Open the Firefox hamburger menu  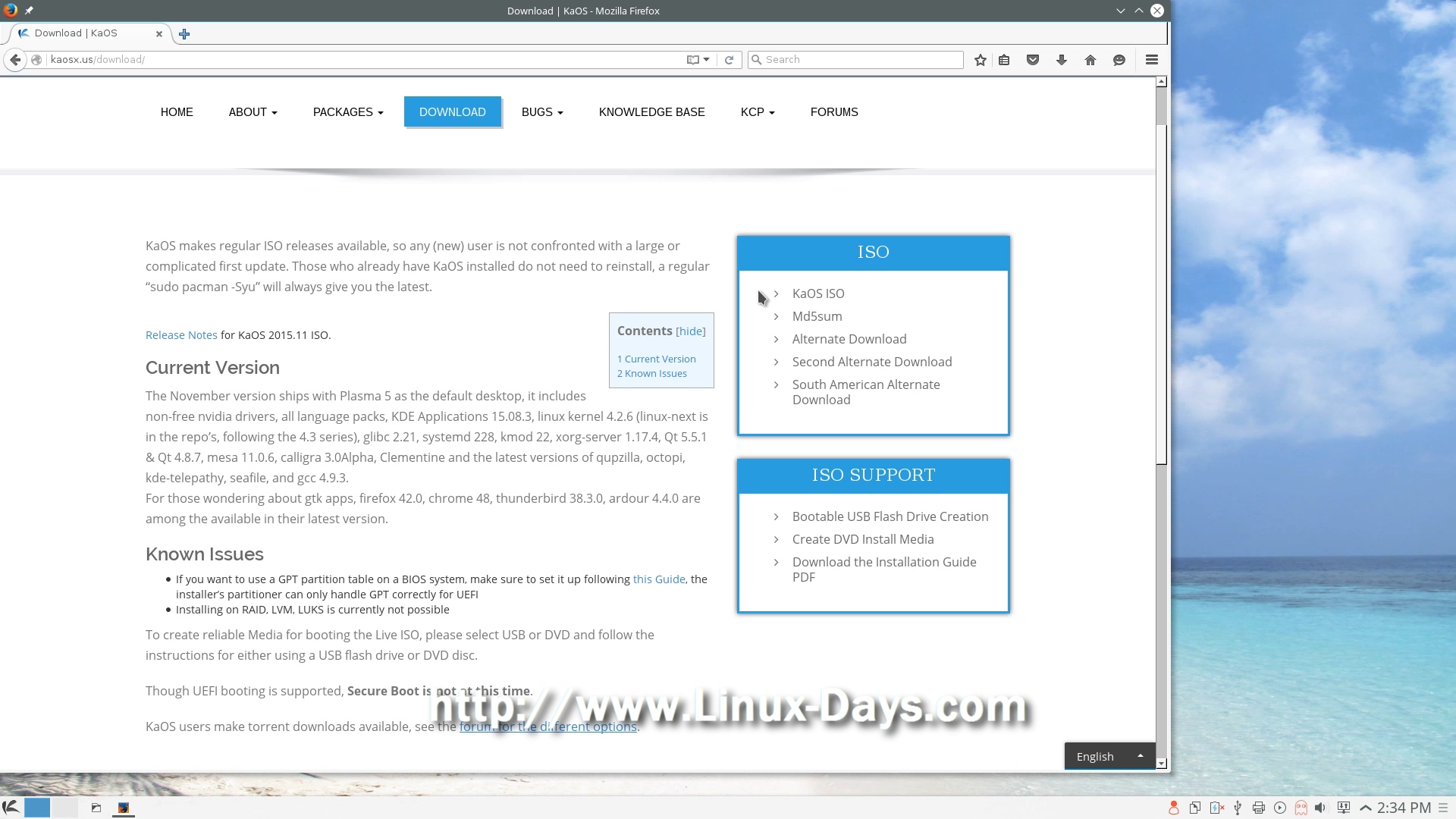click(x=1152, y=60)
